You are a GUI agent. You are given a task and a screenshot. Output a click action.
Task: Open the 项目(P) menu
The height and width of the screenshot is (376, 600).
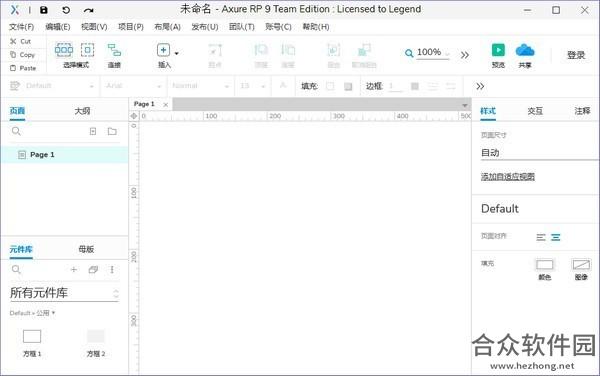point(131,27)
